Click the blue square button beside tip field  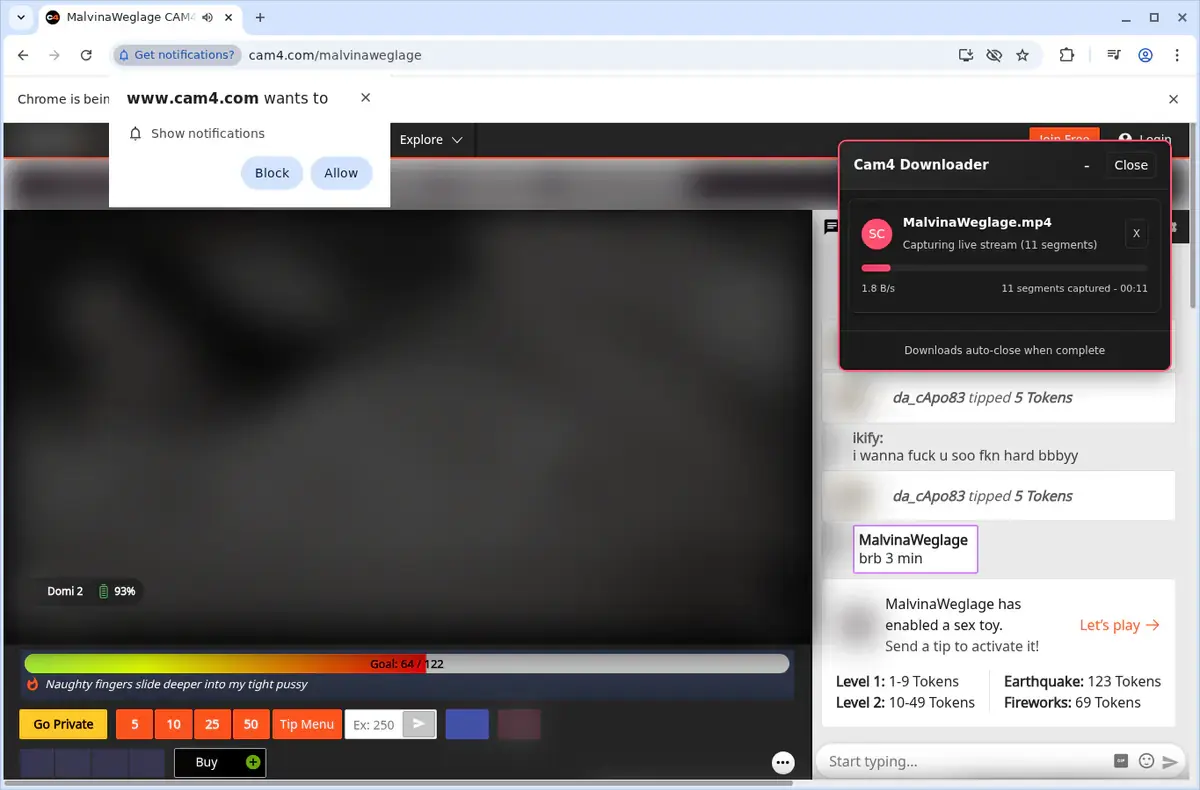(467, 724)
